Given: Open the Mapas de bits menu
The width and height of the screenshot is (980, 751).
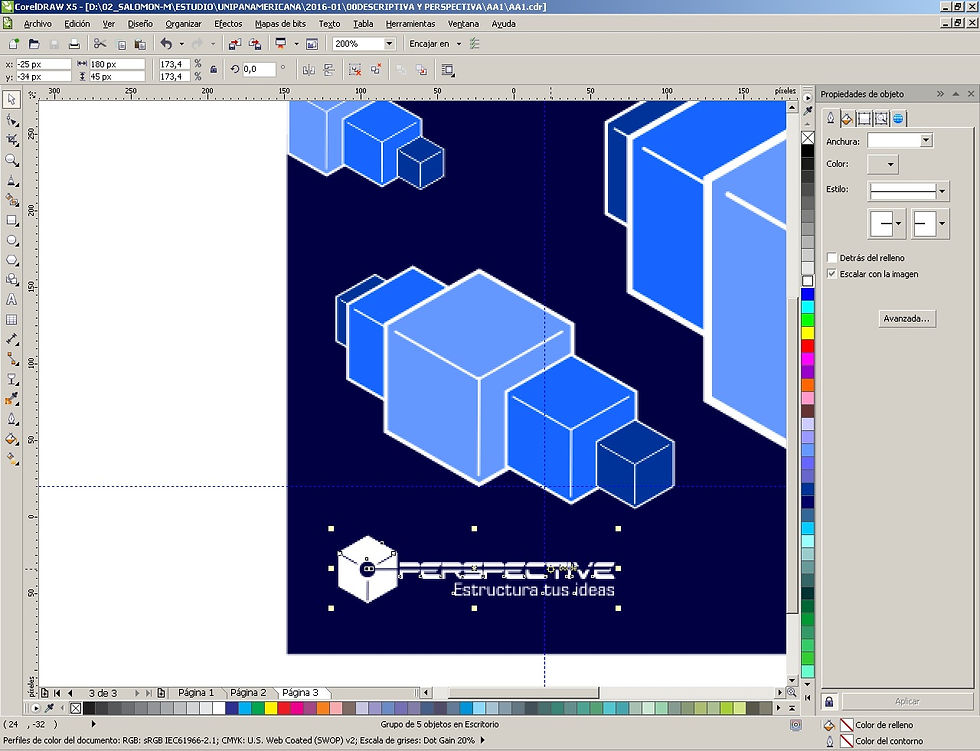Looking at the screenshot, I should click(x=280, y=24).
